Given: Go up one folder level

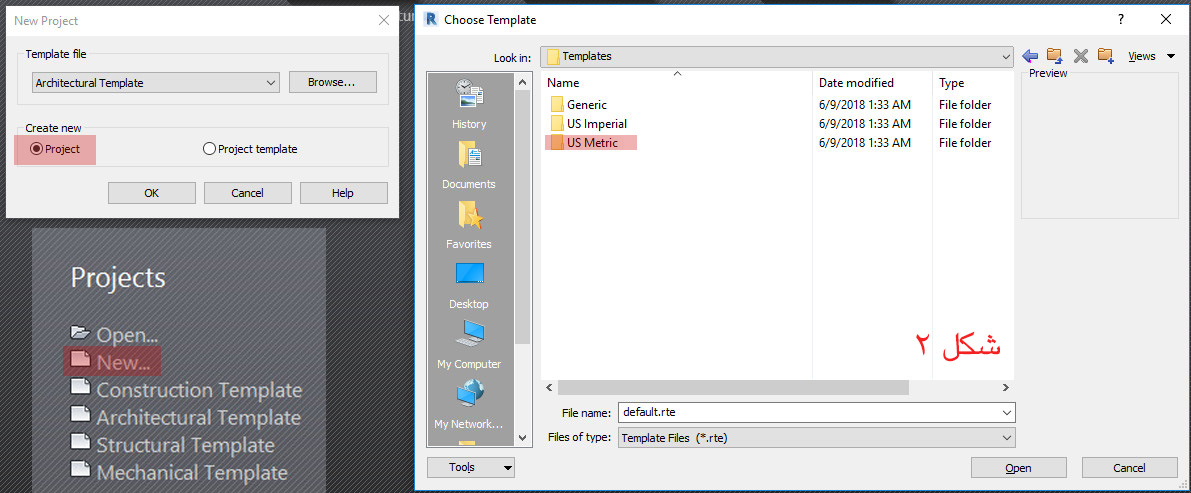Looking at the screenshot, I should (1054, 56).
